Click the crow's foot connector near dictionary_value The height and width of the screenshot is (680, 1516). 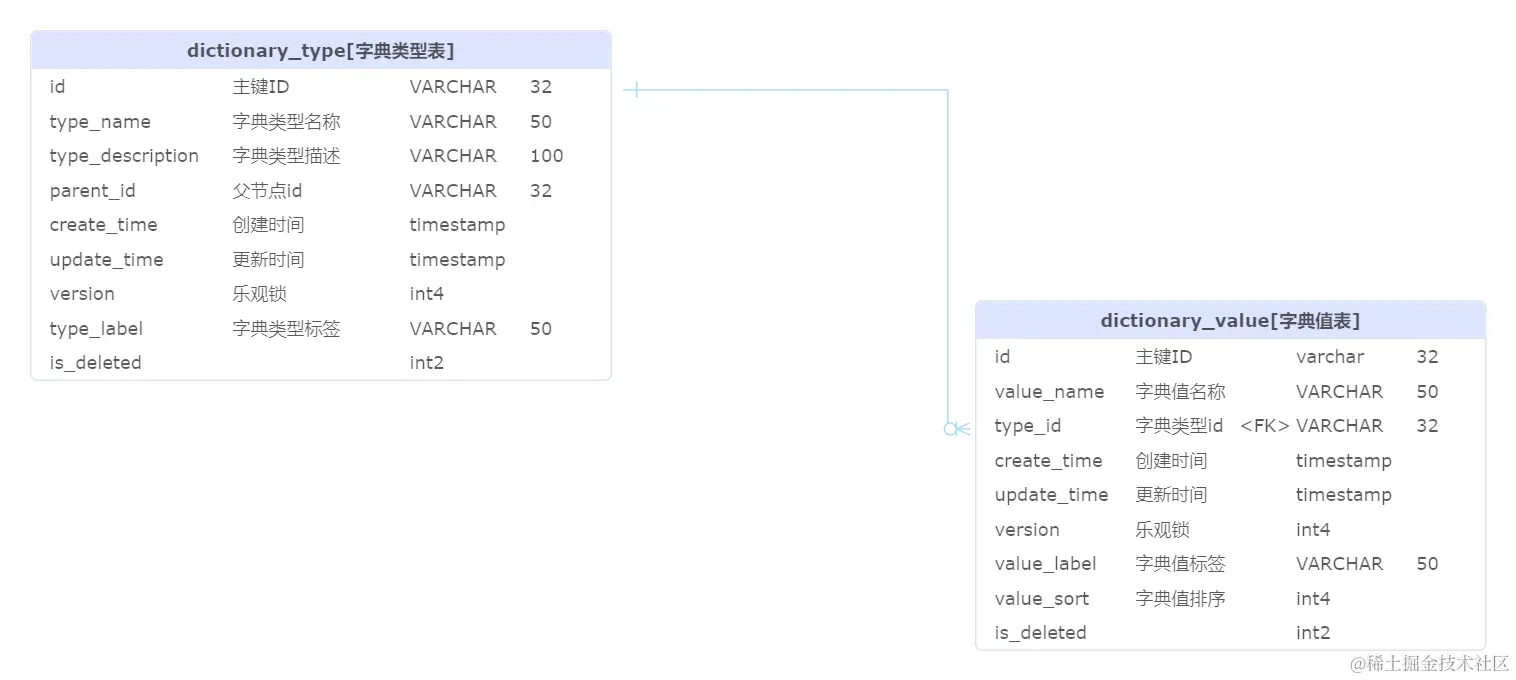957,427
